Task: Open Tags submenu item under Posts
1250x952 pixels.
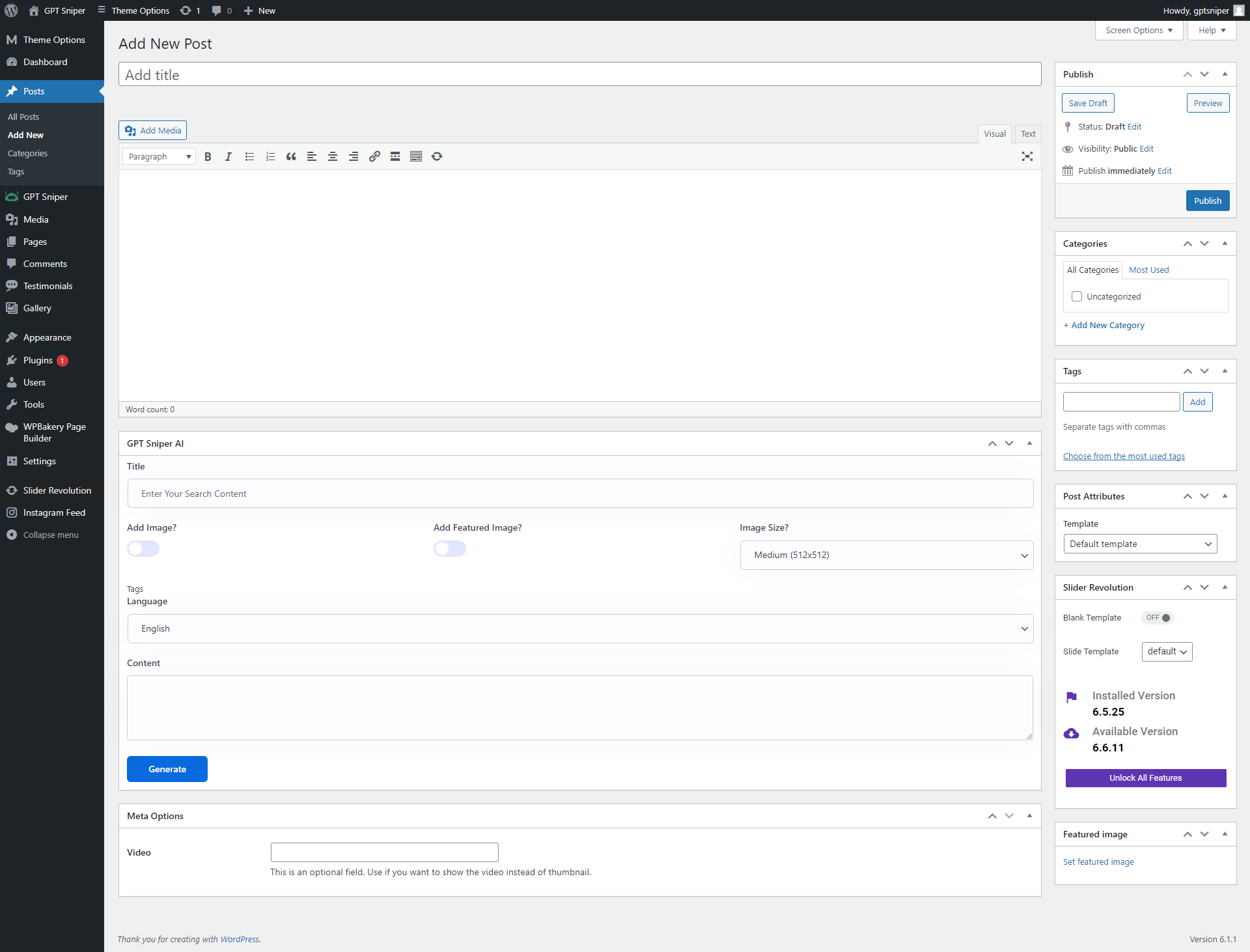Action: [x=16, y=171]
